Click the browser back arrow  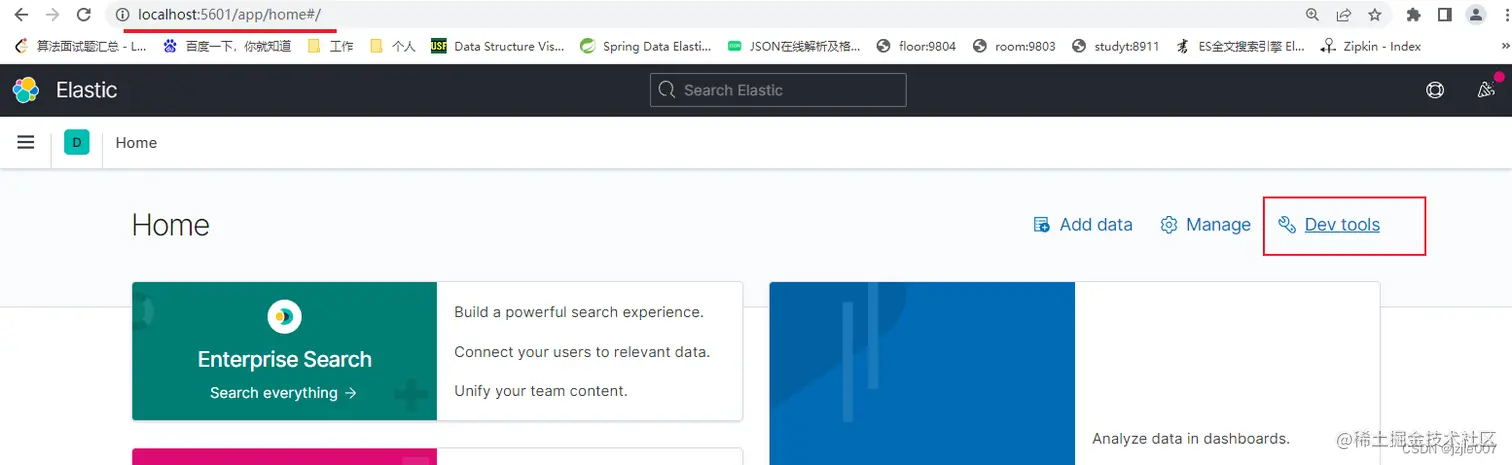21,15
